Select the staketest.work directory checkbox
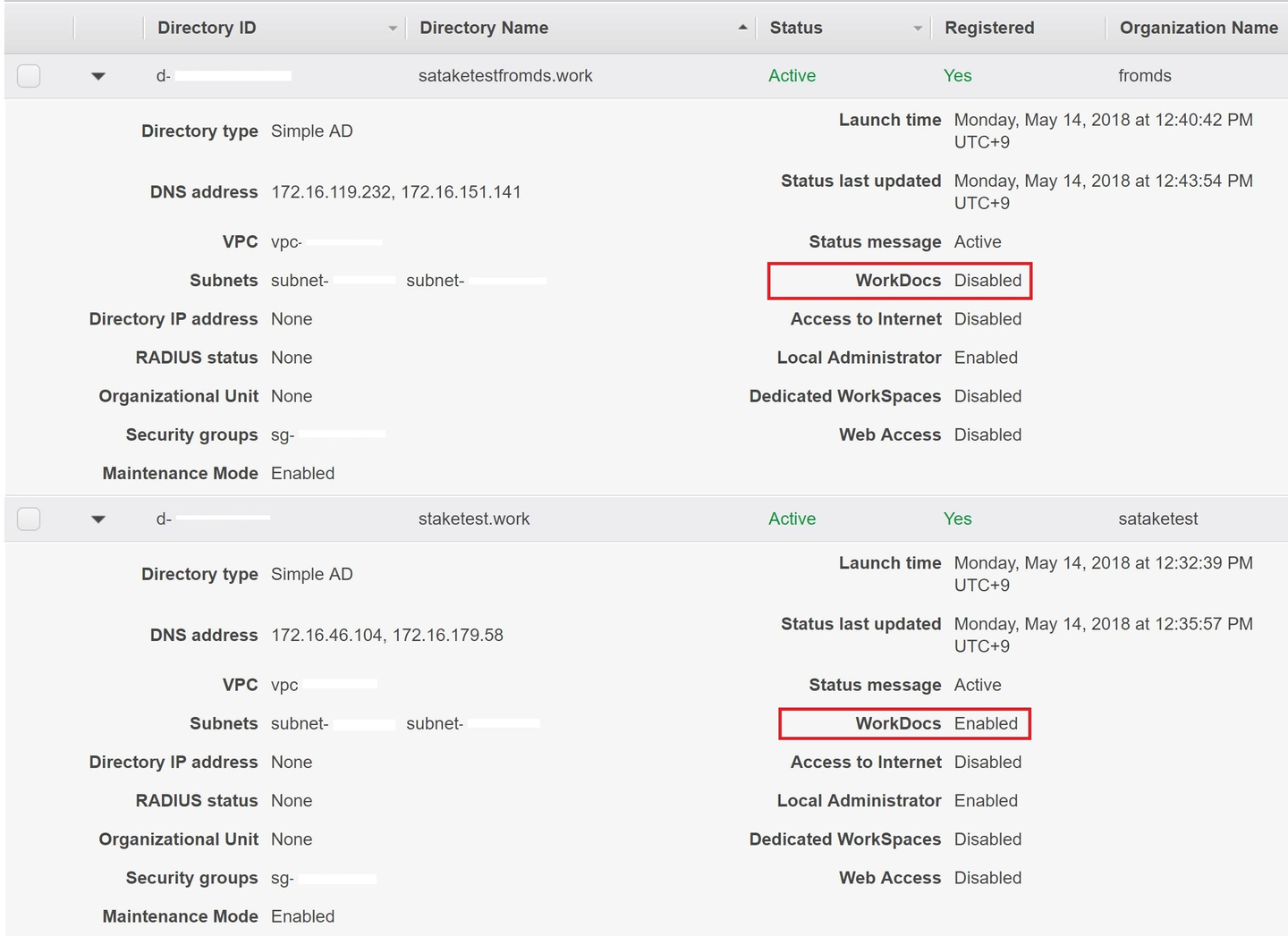This screenshot has width=1288, height=936. tap(29, 519)
